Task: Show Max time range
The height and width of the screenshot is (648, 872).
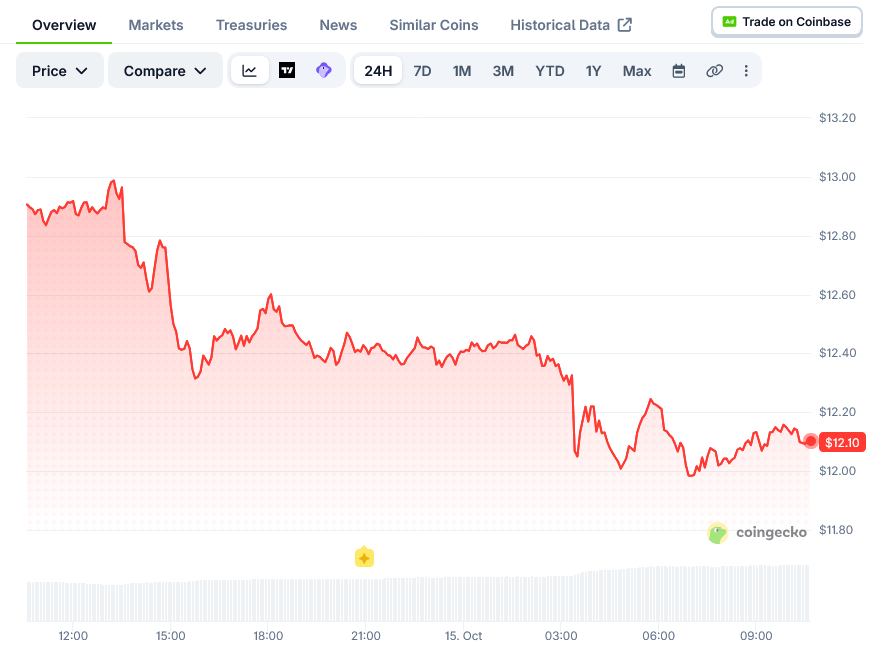Action: [x=637, y=71]
